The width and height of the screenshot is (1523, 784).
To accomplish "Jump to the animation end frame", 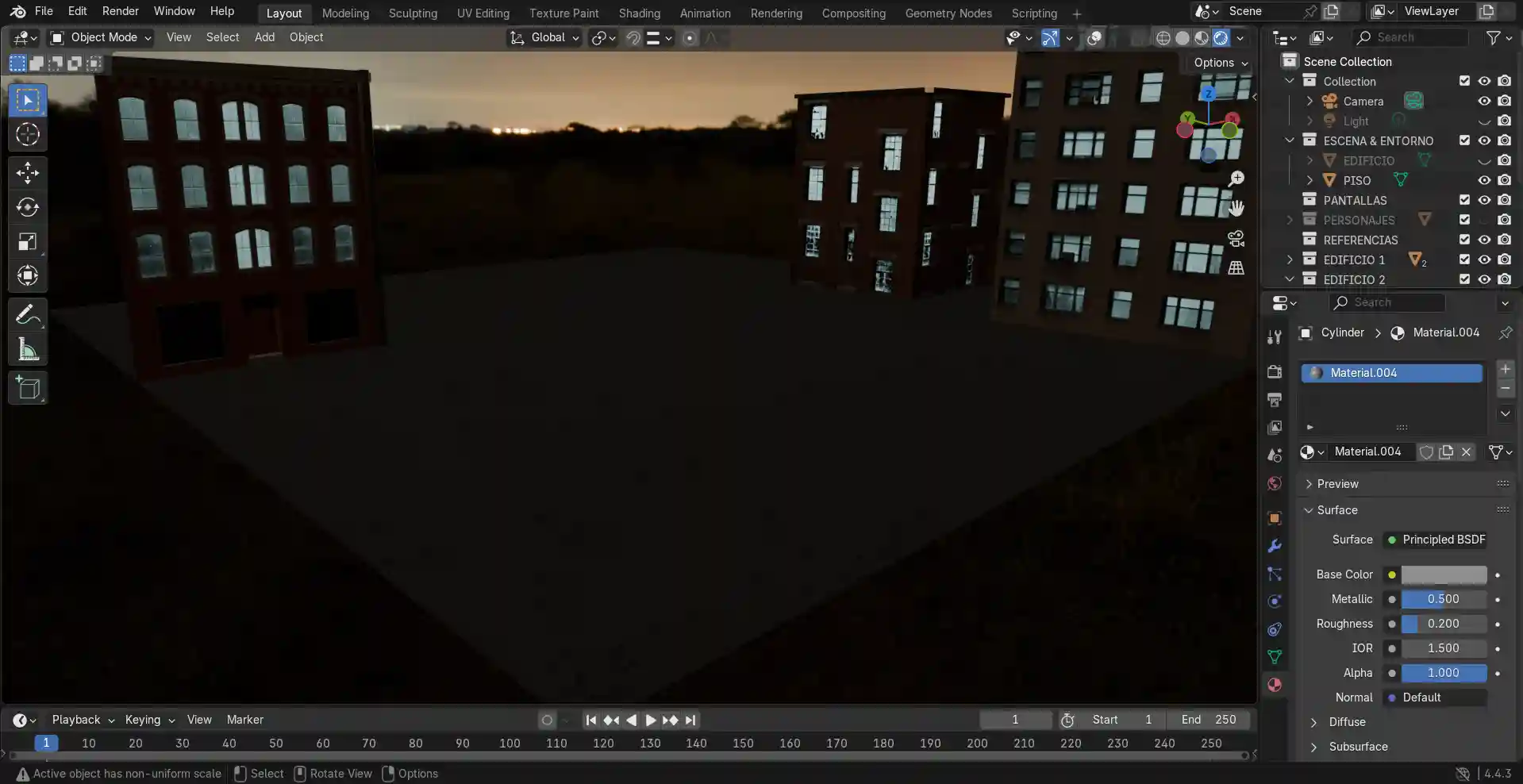I will 690,720.
